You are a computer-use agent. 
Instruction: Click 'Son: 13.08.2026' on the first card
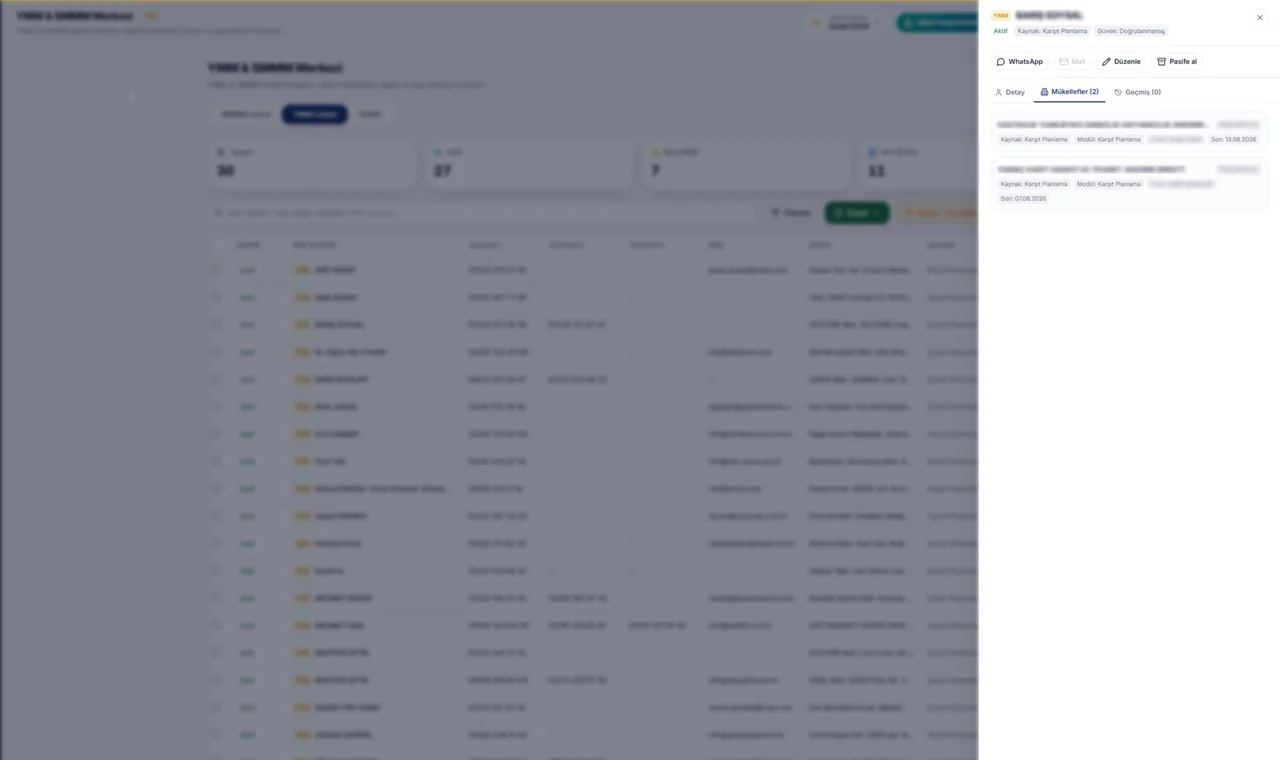pyautogui.click(x=1233, y=140)
